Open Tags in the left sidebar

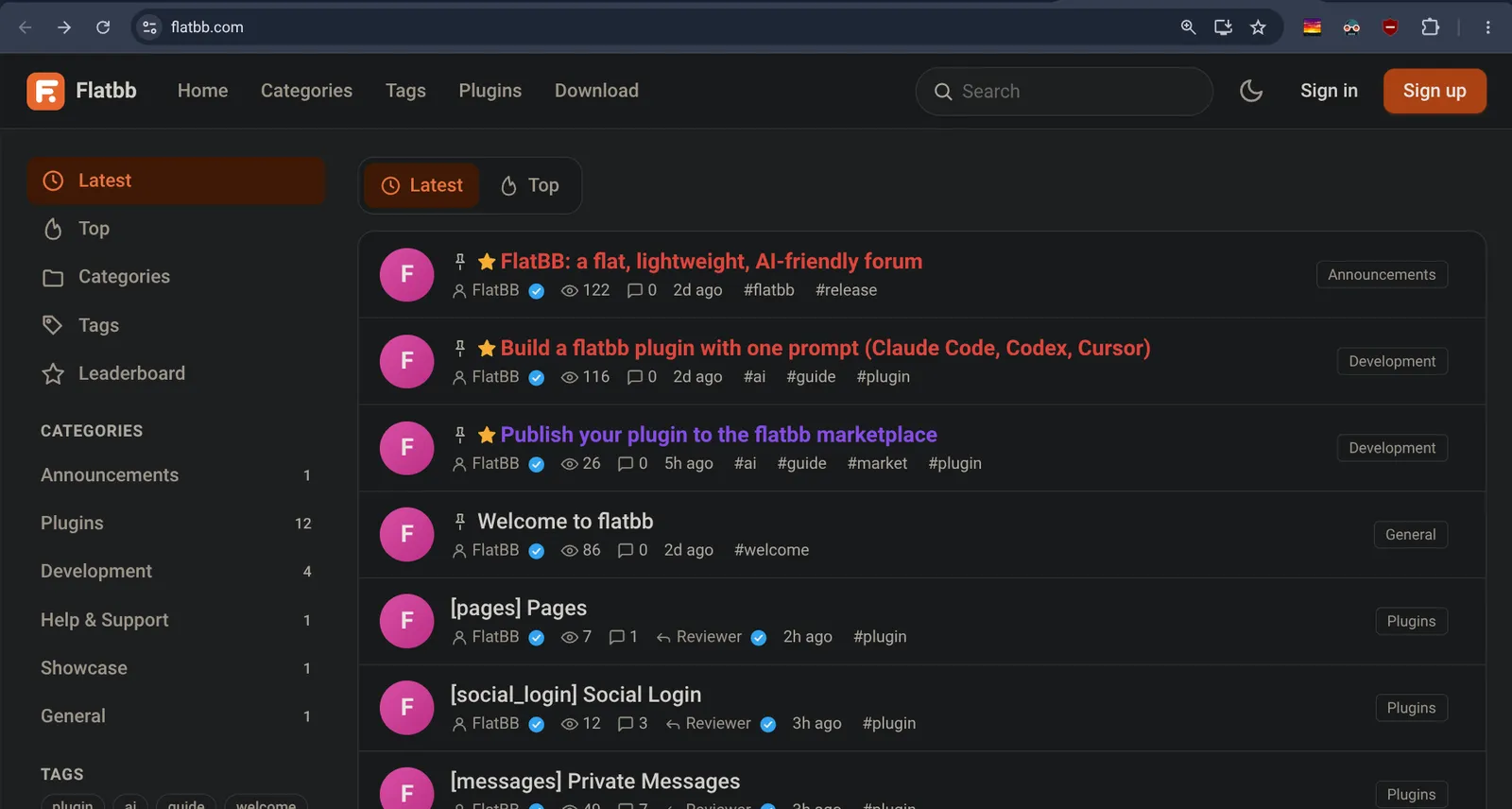(176, 325)
